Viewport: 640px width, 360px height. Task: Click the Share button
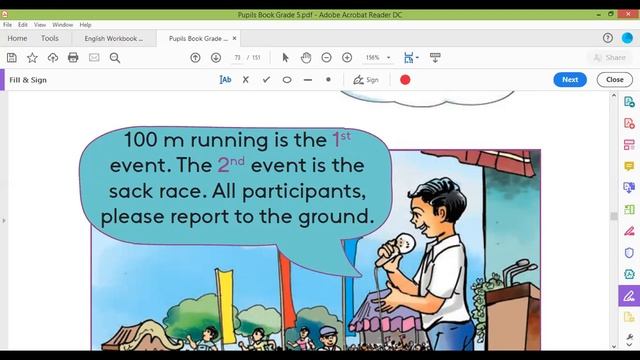[610, 58]
